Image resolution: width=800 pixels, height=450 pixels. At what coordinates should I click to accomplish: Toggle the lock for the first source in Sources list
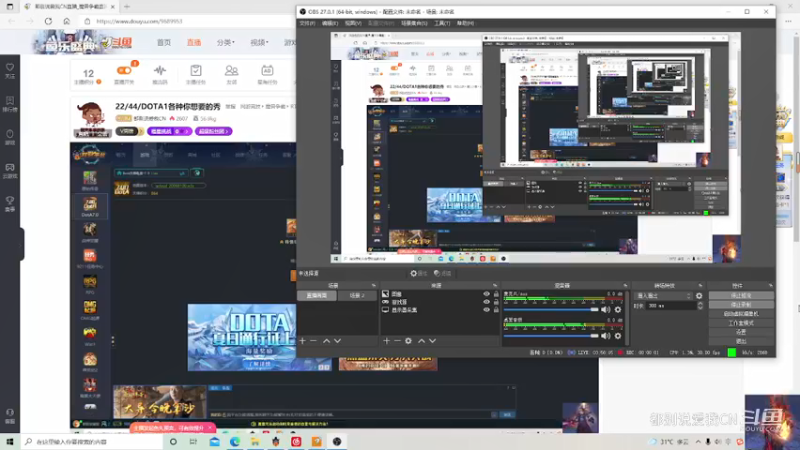point(496,294)
